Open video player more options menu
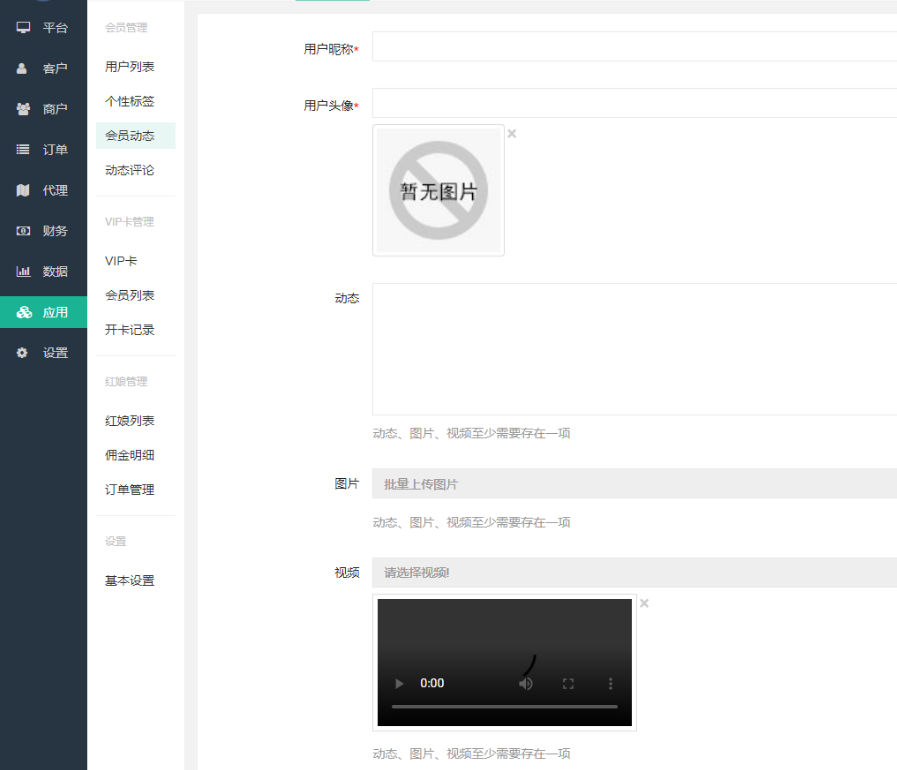 (x=610, y=684)
